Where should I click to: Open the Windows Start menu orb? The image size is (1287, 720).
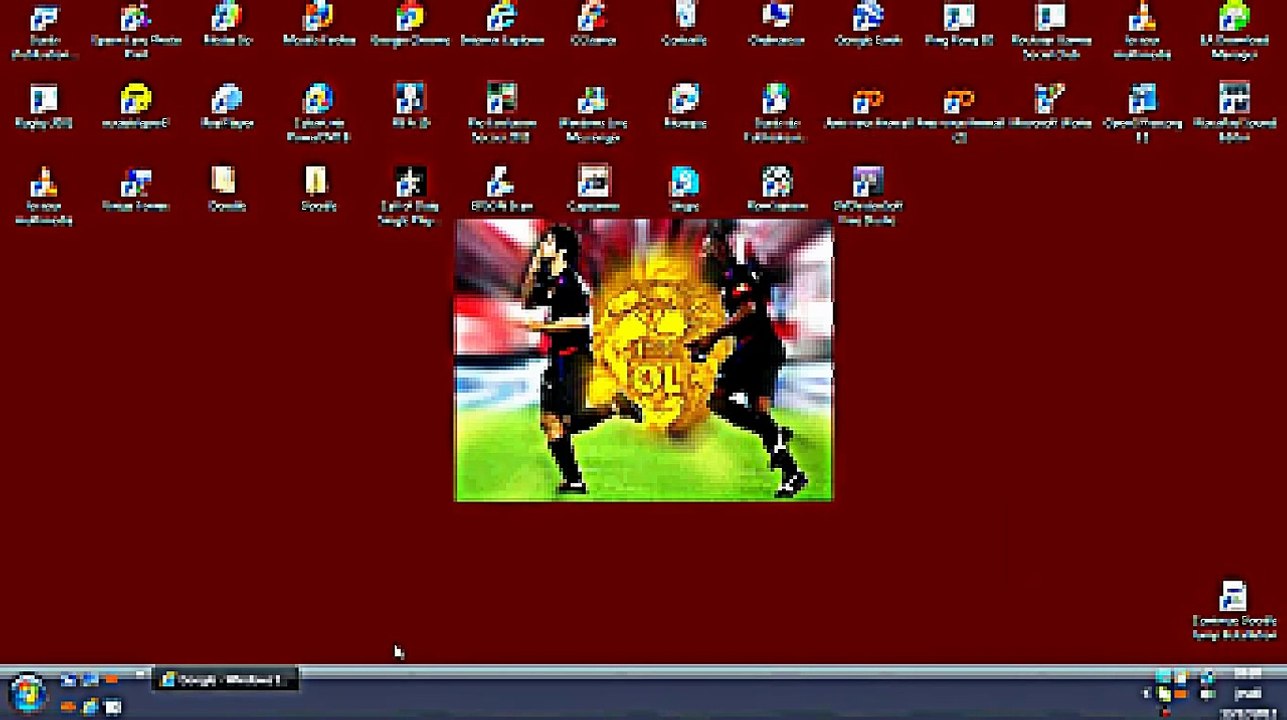coord(28,693)
